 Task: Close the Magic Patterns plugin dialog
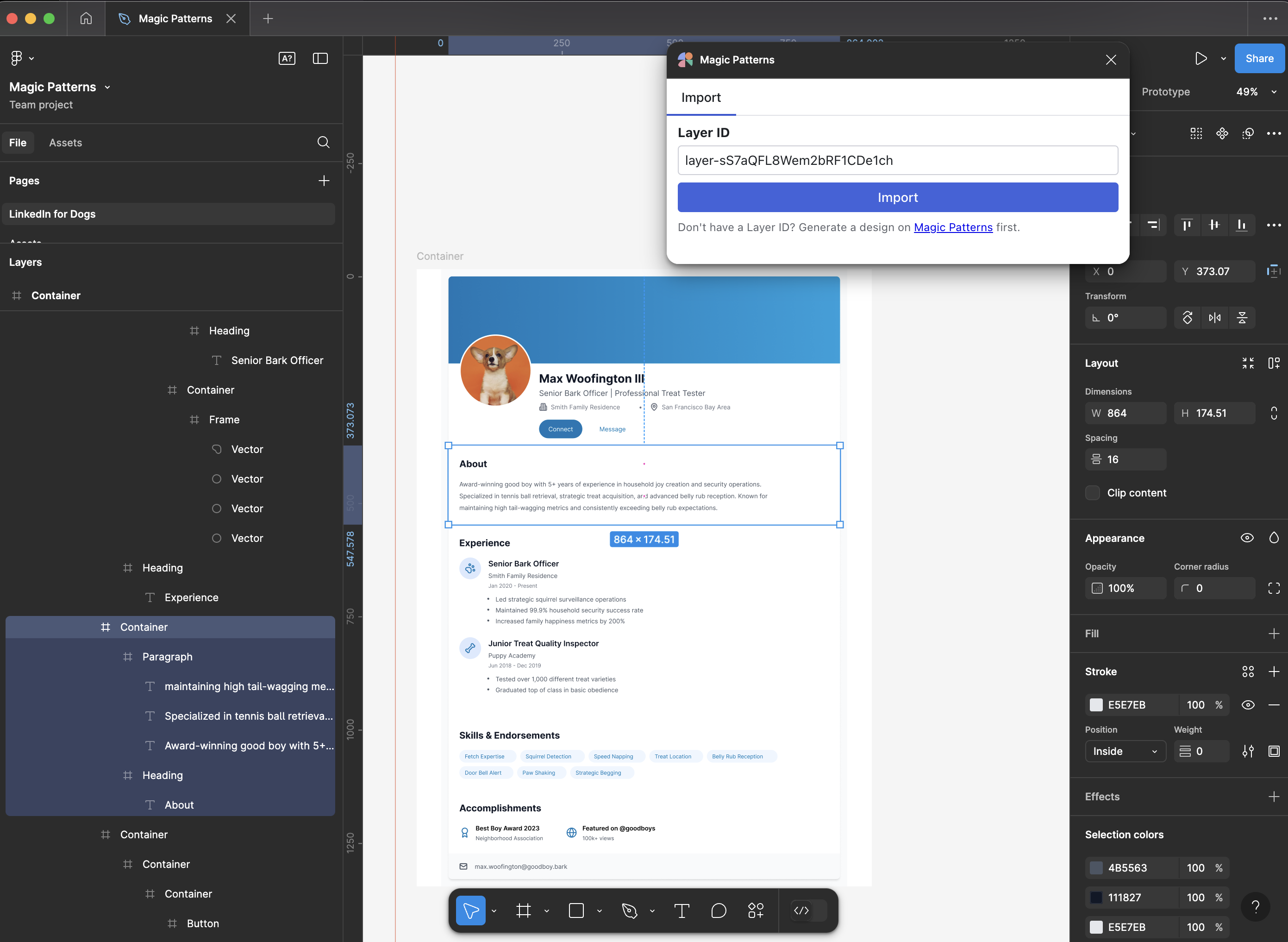click(1110, 60)
